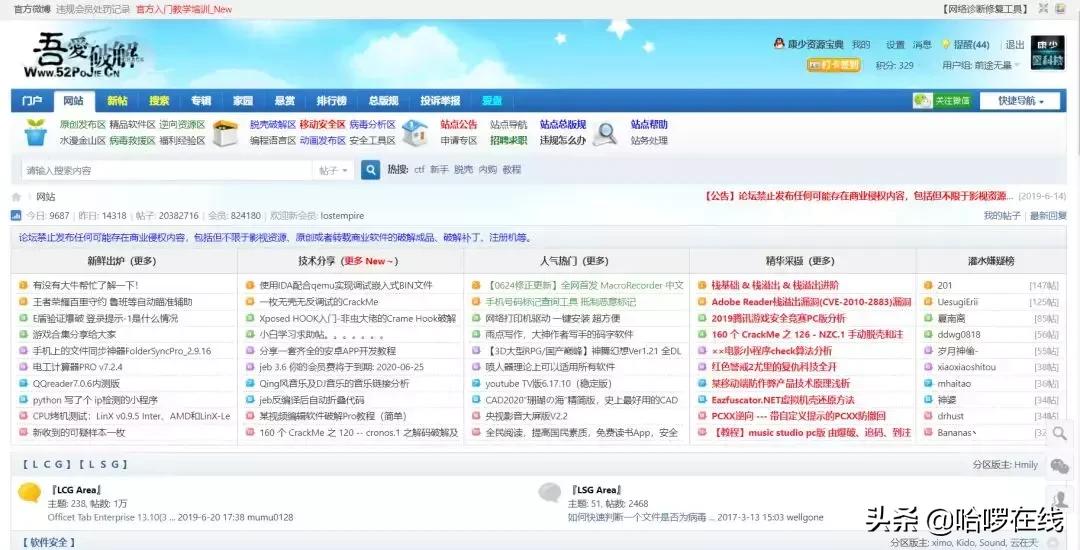The width and height of the screenshot is (1080, 550).
Task: Open the 移动安全区 forum link
Action: pyautogui.click(x=322, y=125)
